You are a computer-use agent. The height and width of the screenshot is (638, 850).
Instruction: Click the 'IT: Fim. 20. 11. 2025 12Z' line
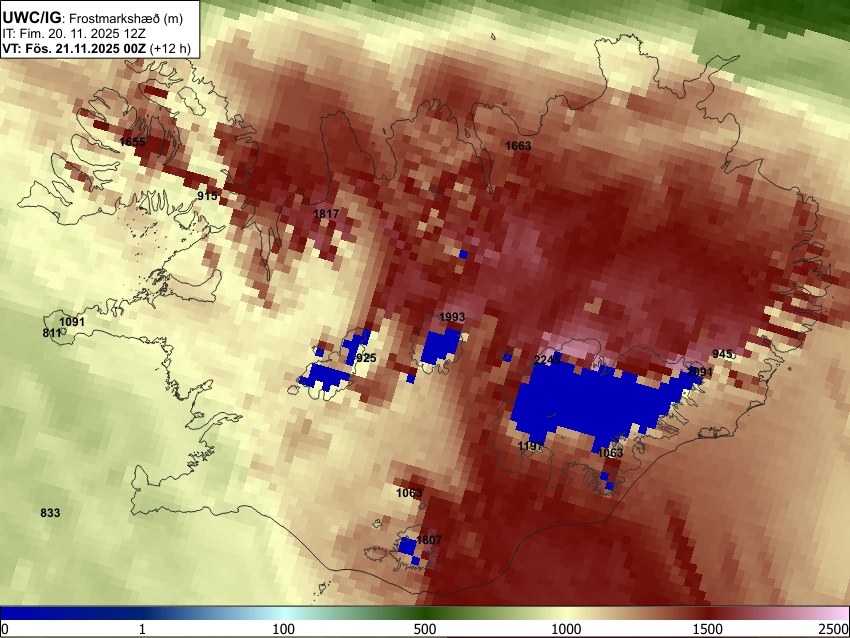click(x=74, y=34)
